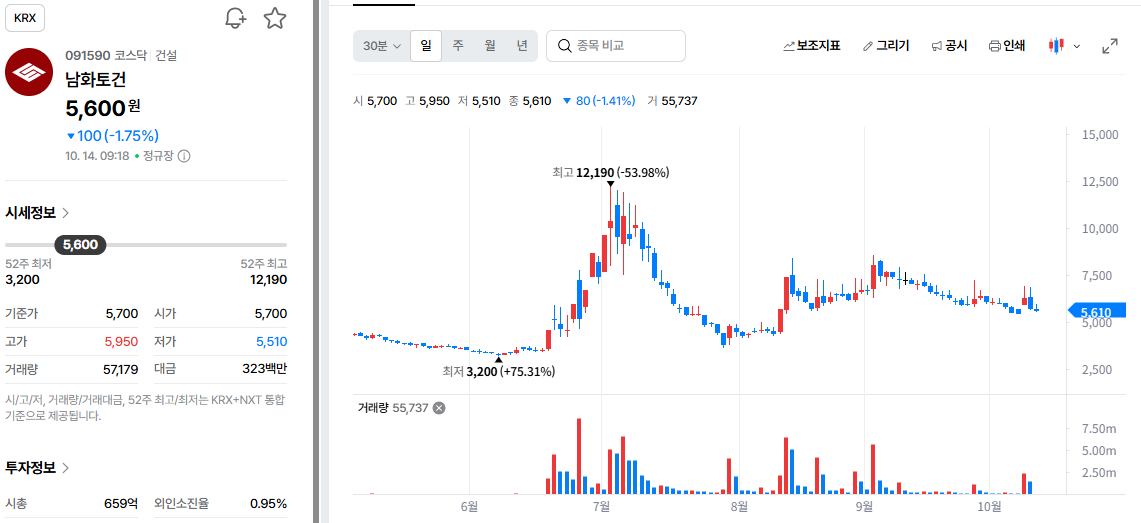Click the 최저 3,200 low marker
The image size is (1141, 523).
[498, 372]
